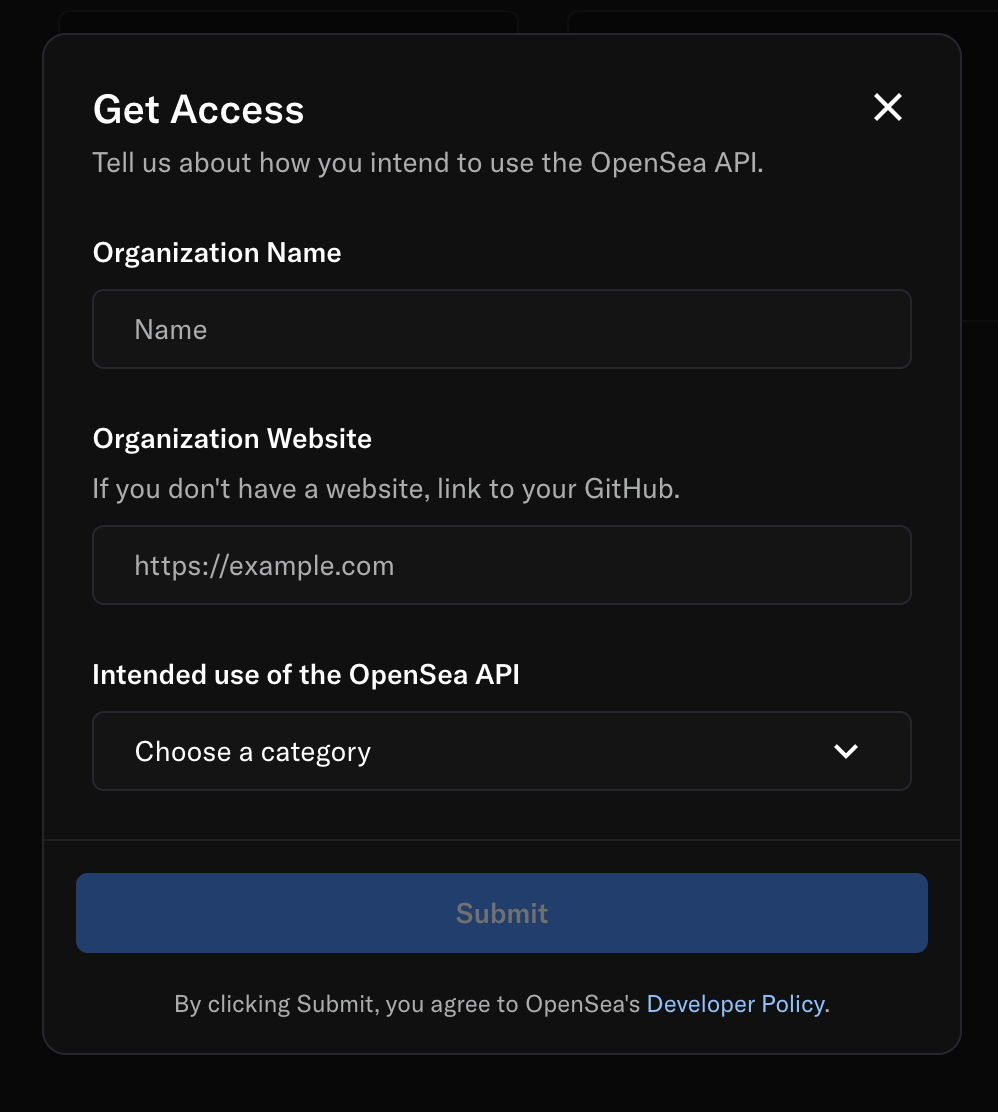Viewport: 998px width, 1112px height.
Task: Expand the category chevron arrow
Action: point(845,751)
